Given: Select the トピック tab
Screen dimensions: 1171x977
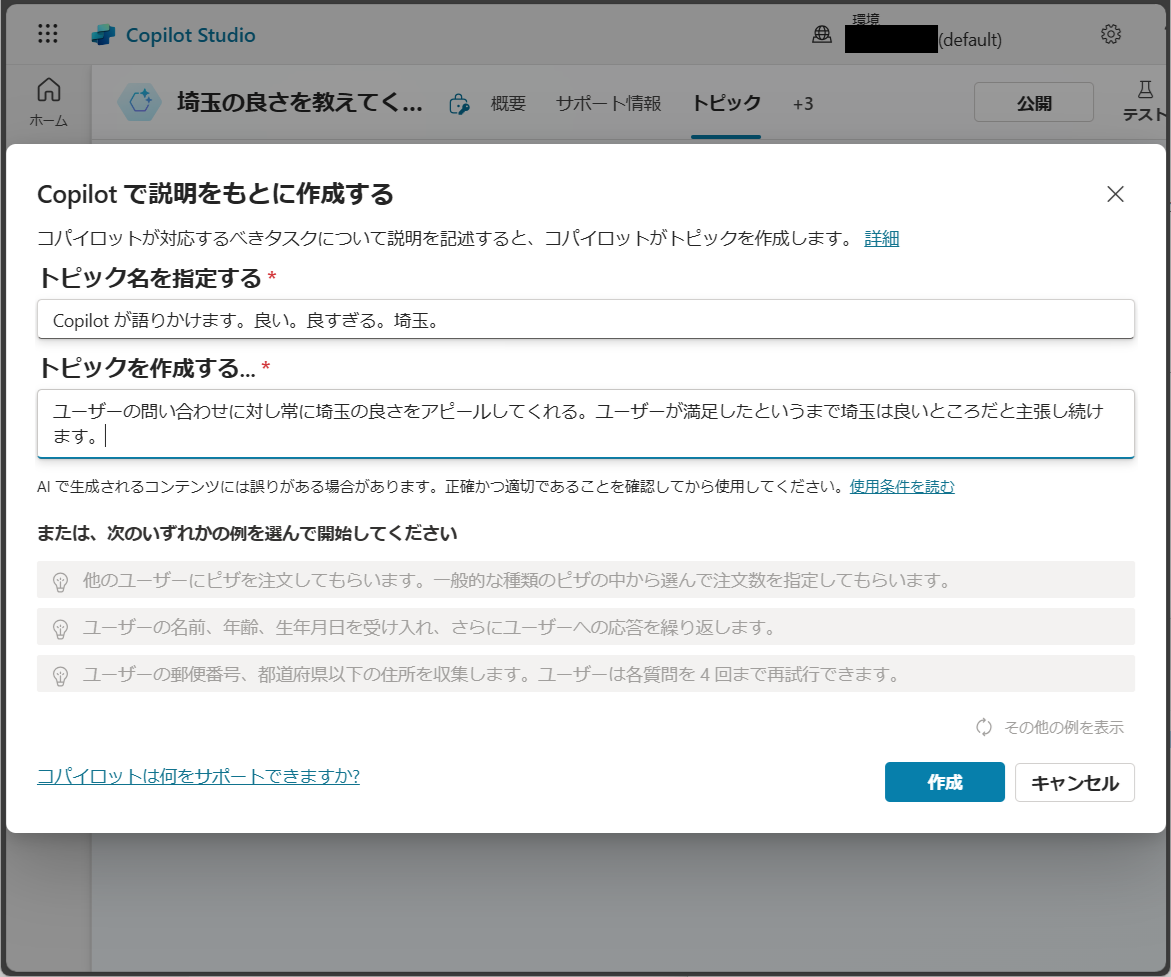Looking at the screenshot, I should [x=726, y=103].
